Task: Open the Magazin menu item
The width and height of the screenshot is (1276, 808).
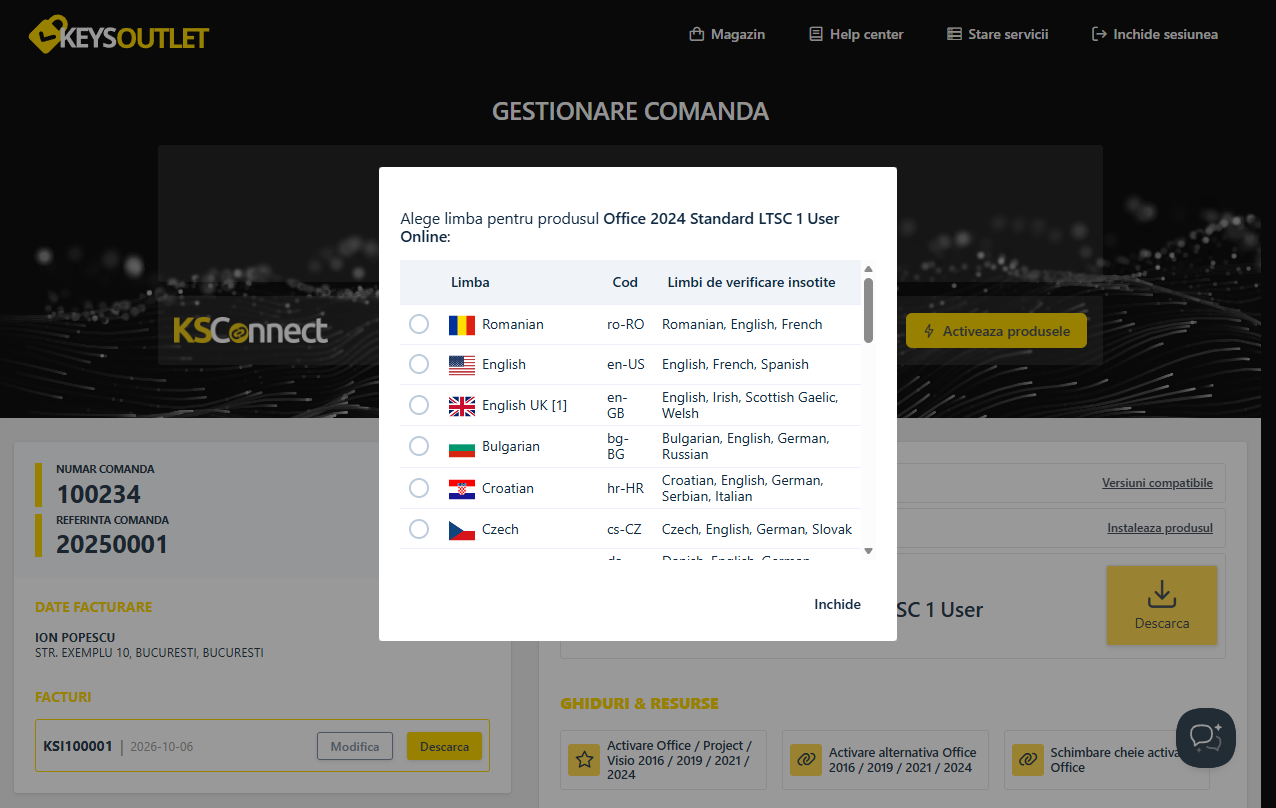Action: tap(727, 34)
